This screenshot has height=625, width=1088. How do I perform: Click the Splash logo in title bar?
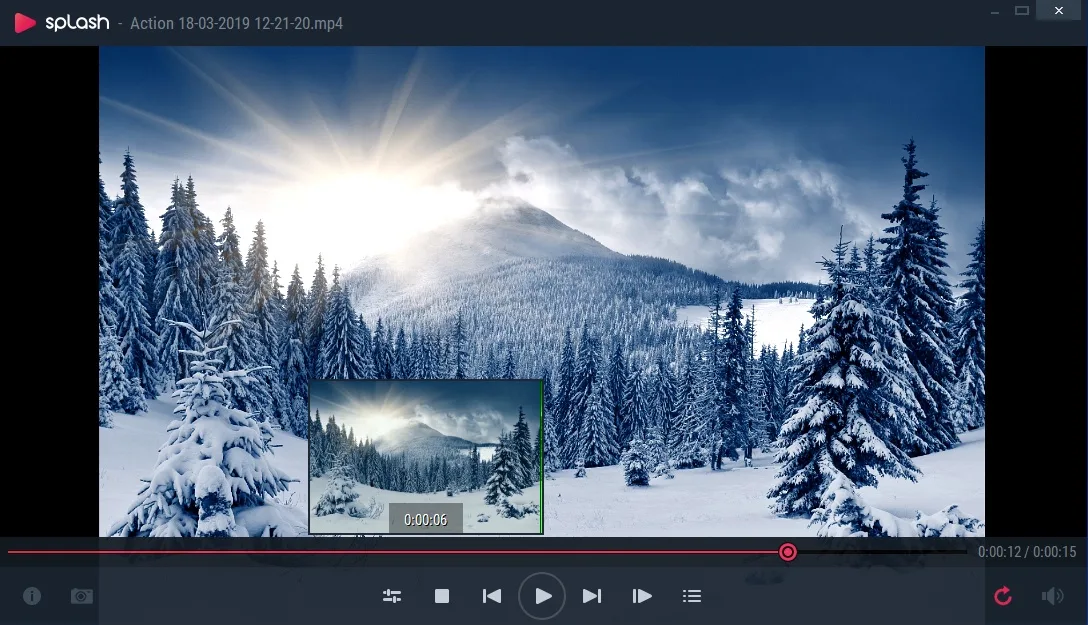pos(62,23)
